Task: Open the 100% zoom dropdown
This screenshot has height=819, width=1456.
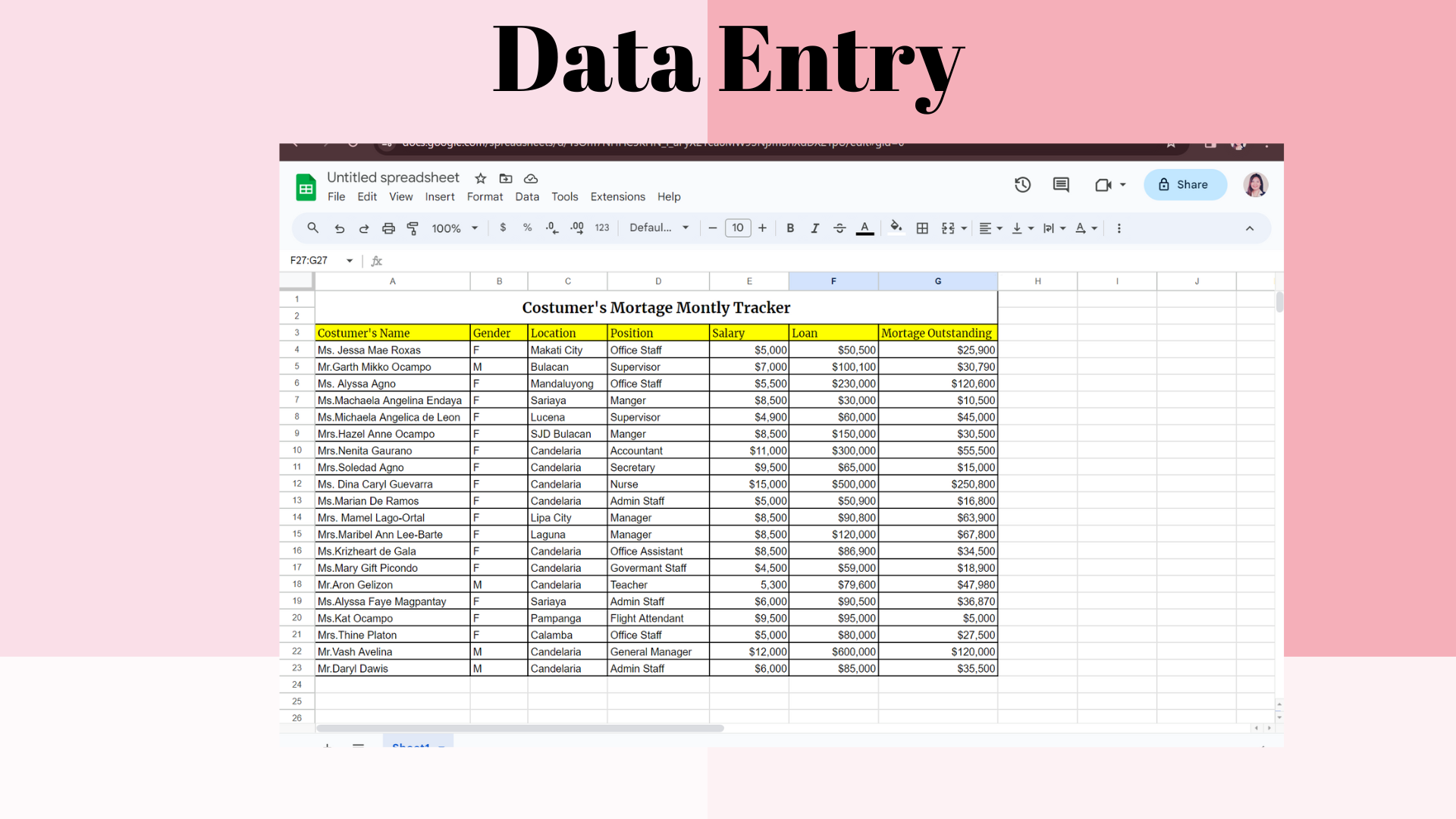Action: pos(455,228)
